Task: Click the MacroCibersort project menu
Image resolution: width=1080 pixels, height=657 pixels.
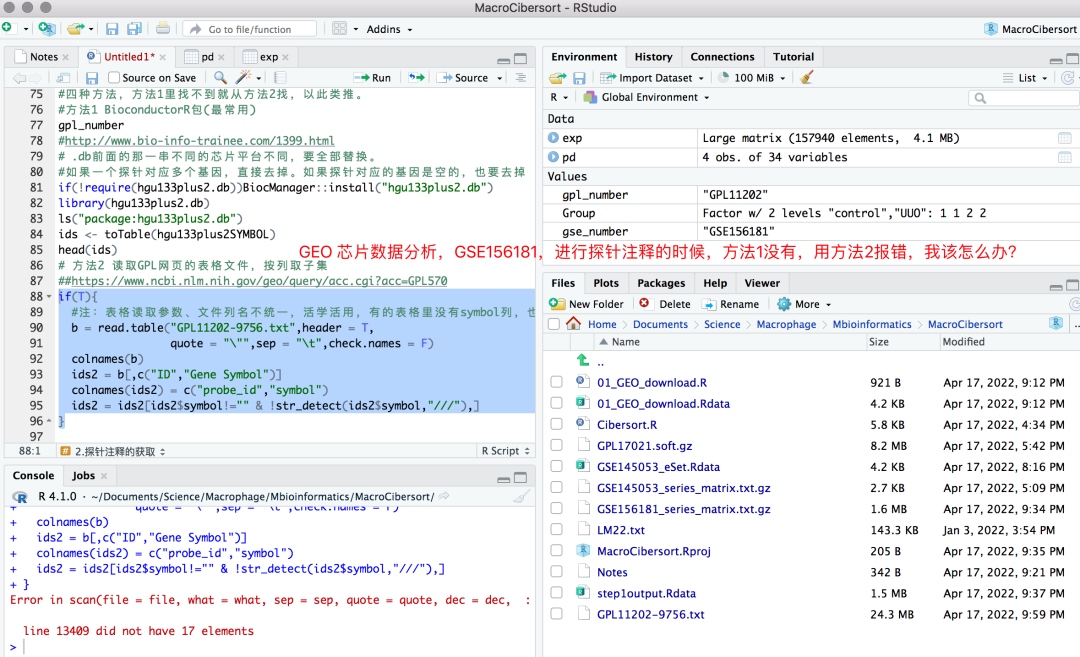Action: [x=1031, y=29]
